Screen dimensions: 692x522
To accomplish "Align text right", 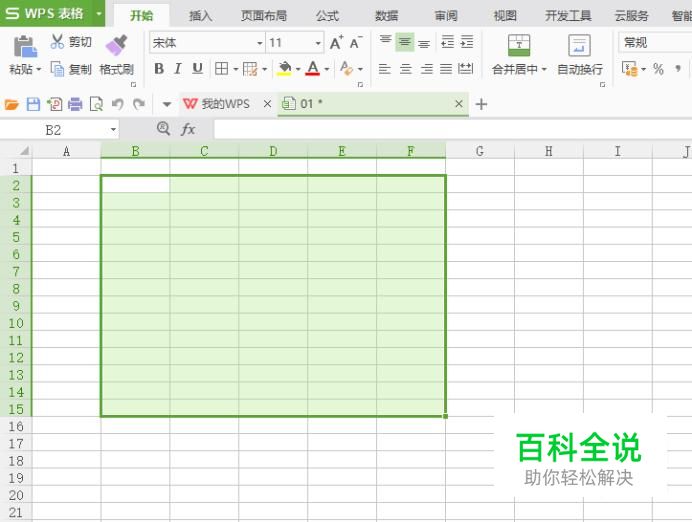I will (426, 68).
